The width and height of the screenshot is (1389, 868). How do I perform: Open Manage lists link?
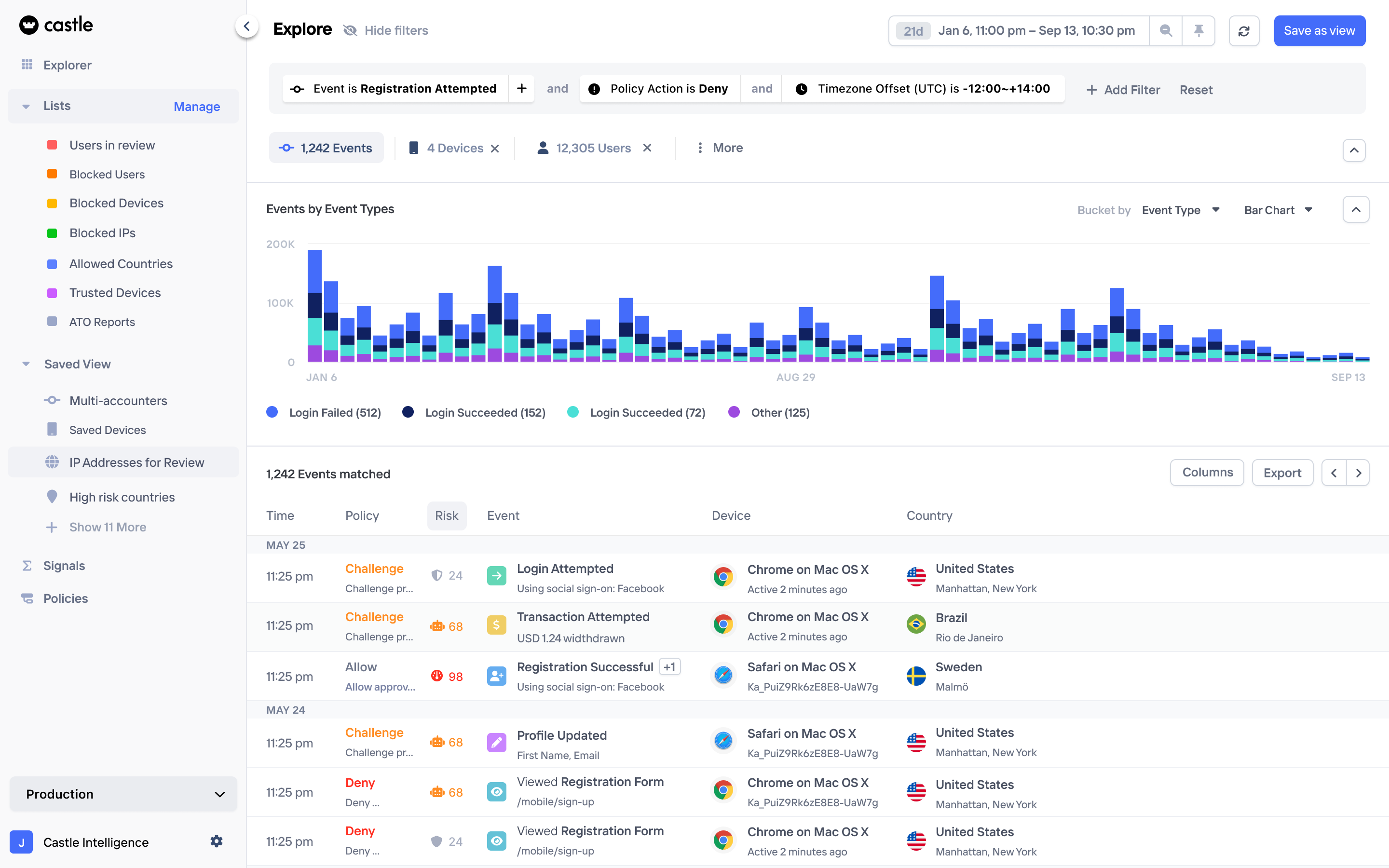pos(197,107)
